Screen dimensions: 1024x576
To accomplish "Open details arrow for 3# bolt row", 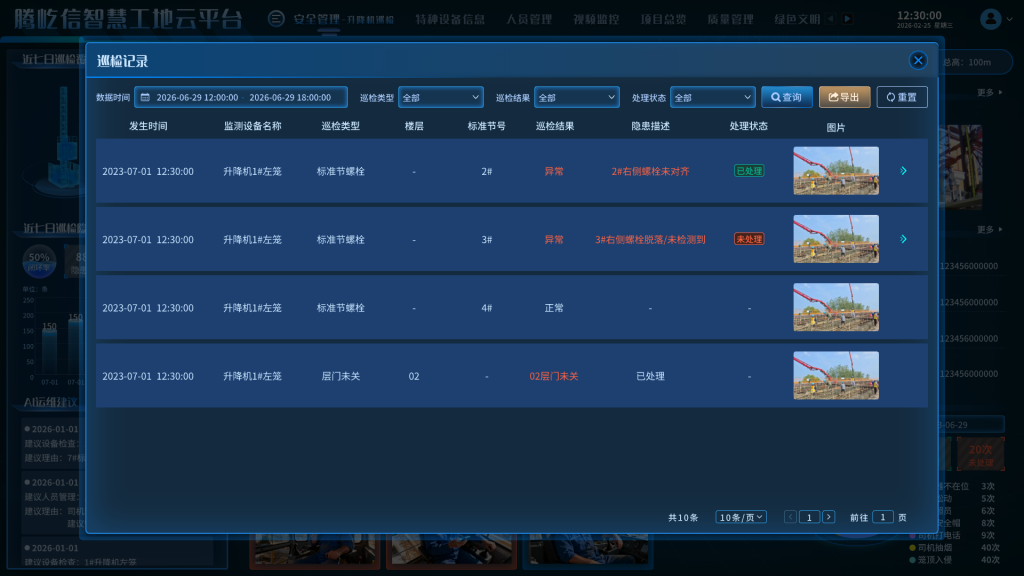I will tap(903, 239).
